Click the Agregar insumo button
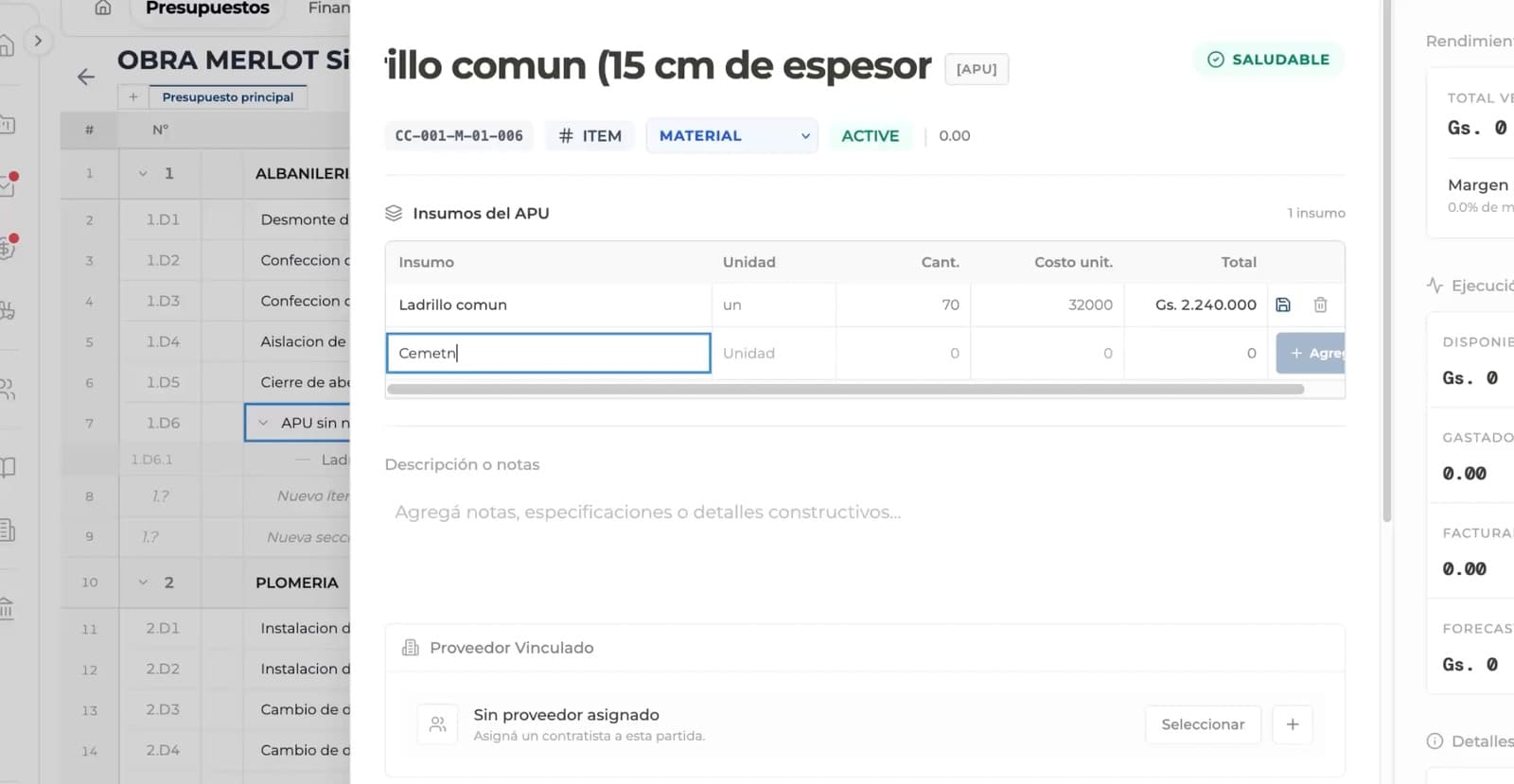Screen dimensions: 1514x784 pos(1311,353)
